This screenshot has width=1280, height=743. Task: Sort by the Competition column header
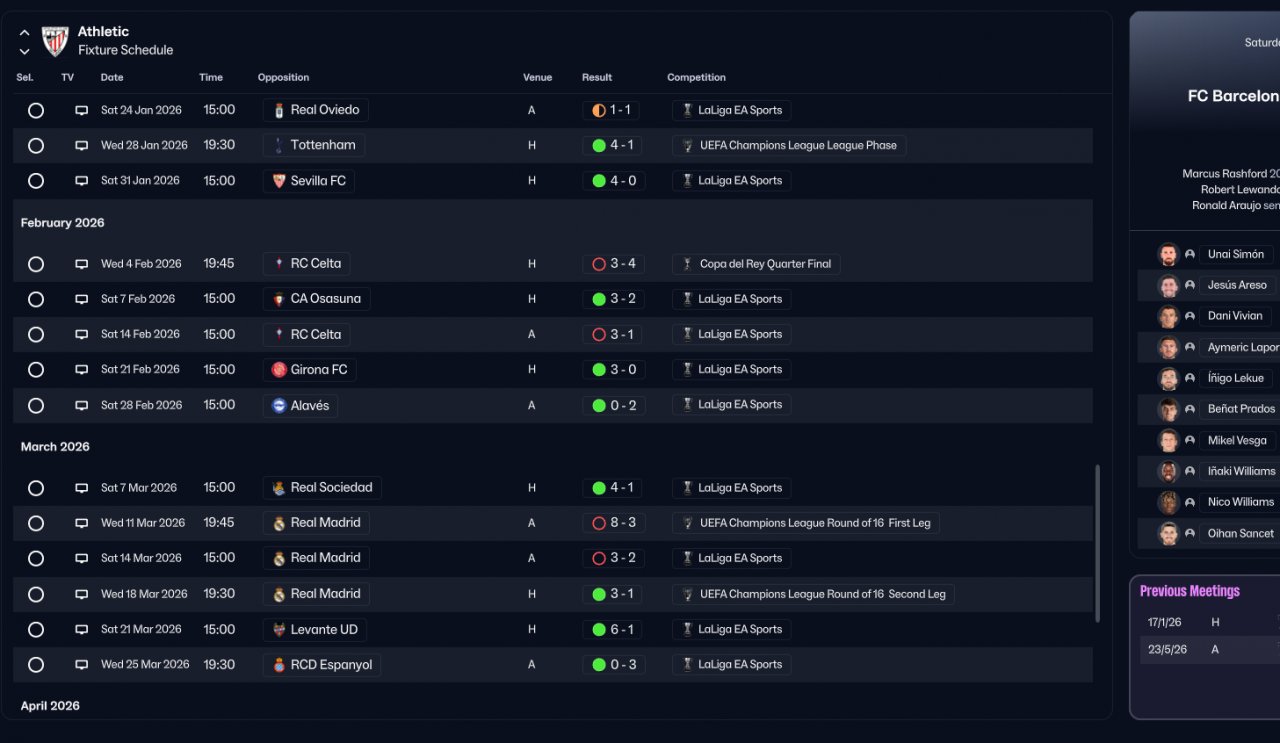click(x=696, y=78)
